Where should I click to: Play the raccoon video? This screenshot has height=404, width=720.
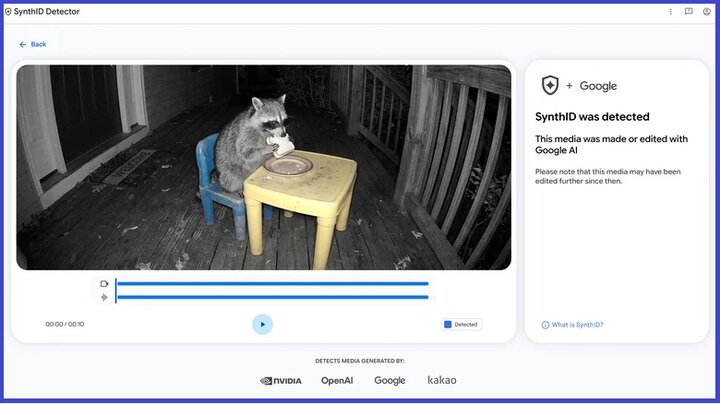coord(263,324)
